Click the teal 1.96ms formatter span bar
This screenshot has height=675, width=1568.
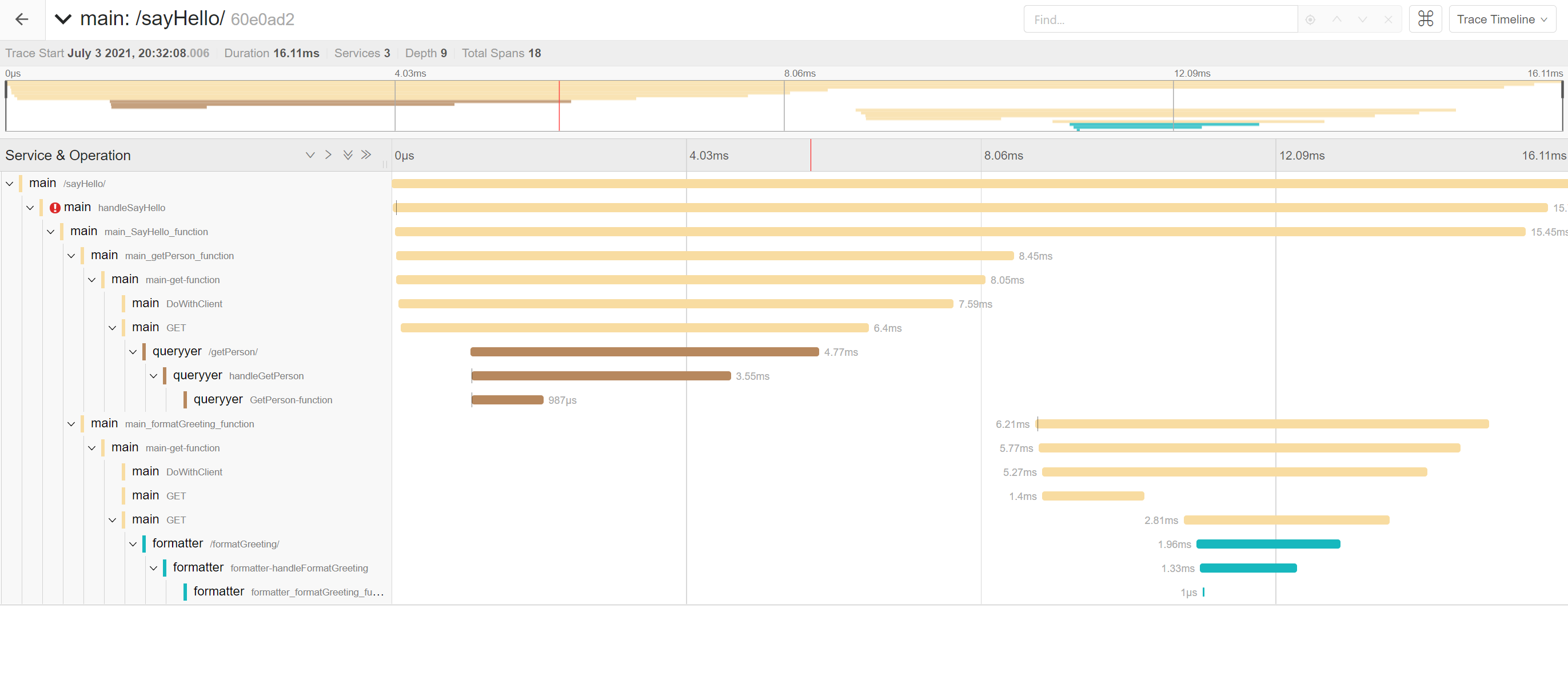1267,544
